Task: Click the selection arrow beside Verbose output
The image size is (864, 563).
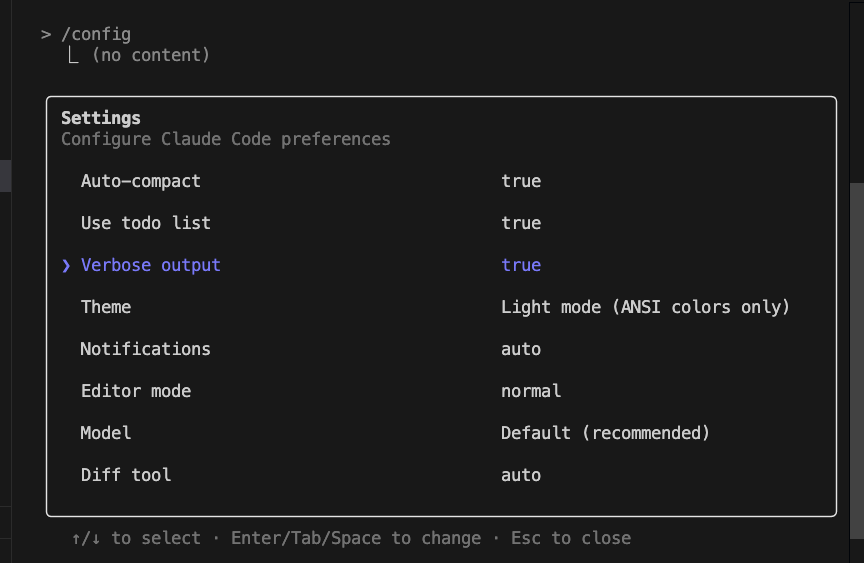Action: [x=66, y=265]
